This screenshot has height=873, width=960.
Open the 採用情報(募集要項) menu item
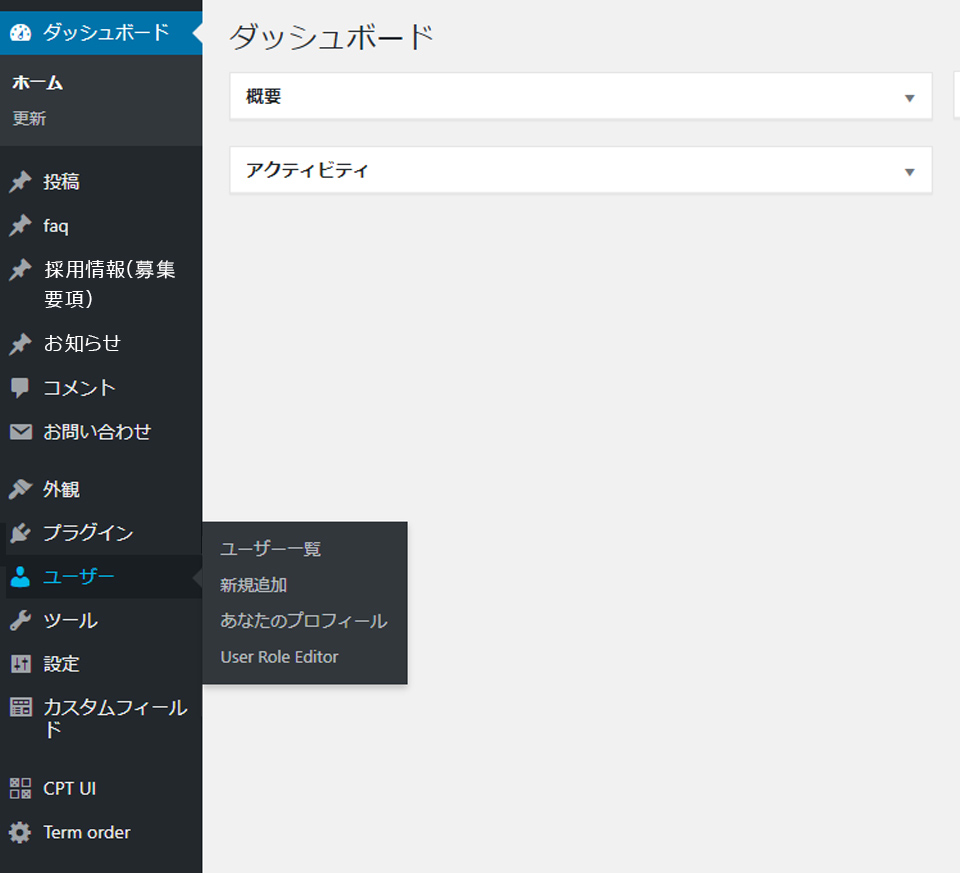[x=109, y=284]
